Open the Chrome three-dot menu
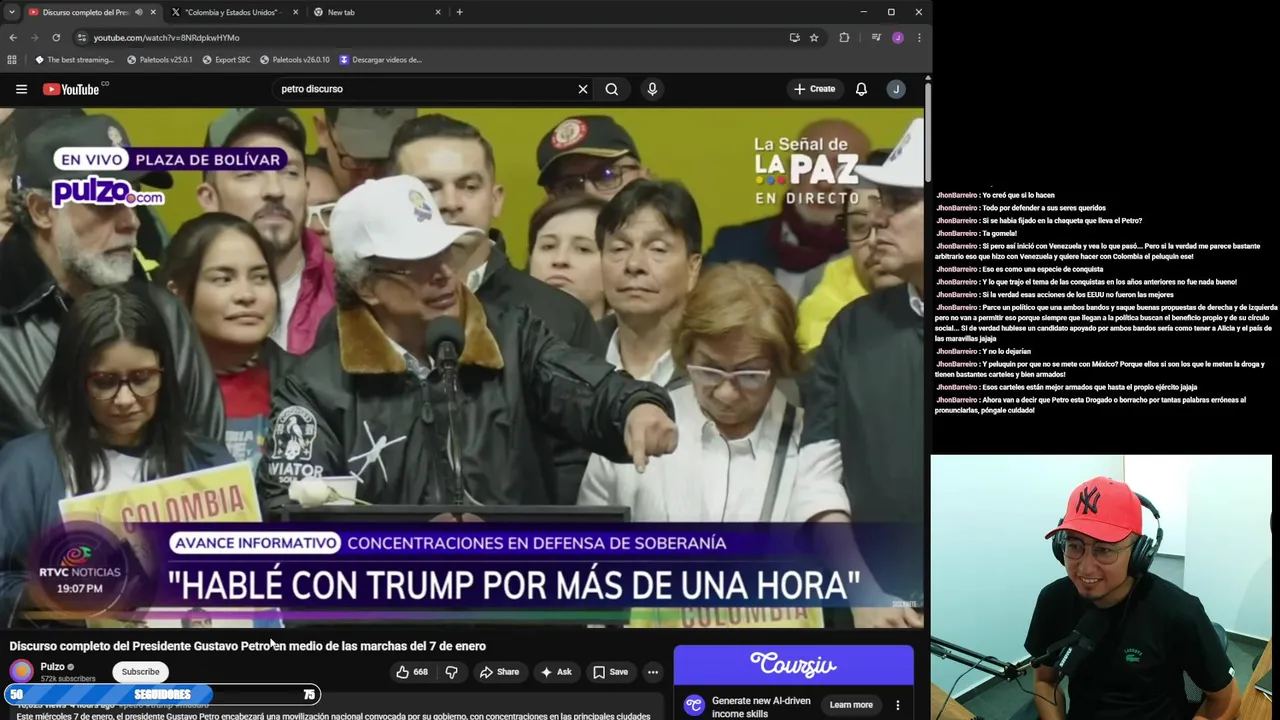Image resolution: width=1280 pixels, height=720 pixels. pyautogui.click(x=919, y=37)
